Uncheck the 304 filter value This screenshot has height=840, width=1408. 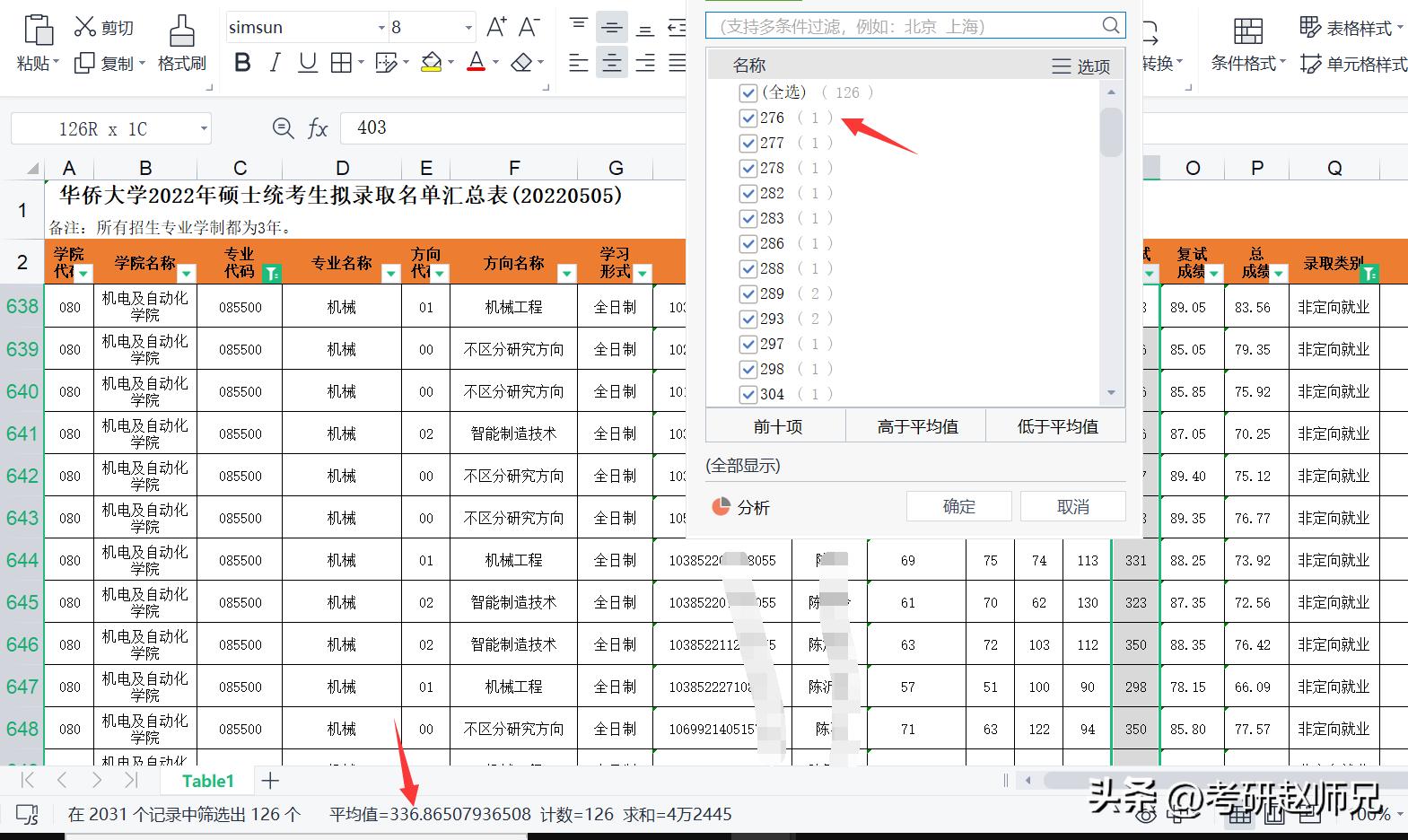click(x=748, y=394)
